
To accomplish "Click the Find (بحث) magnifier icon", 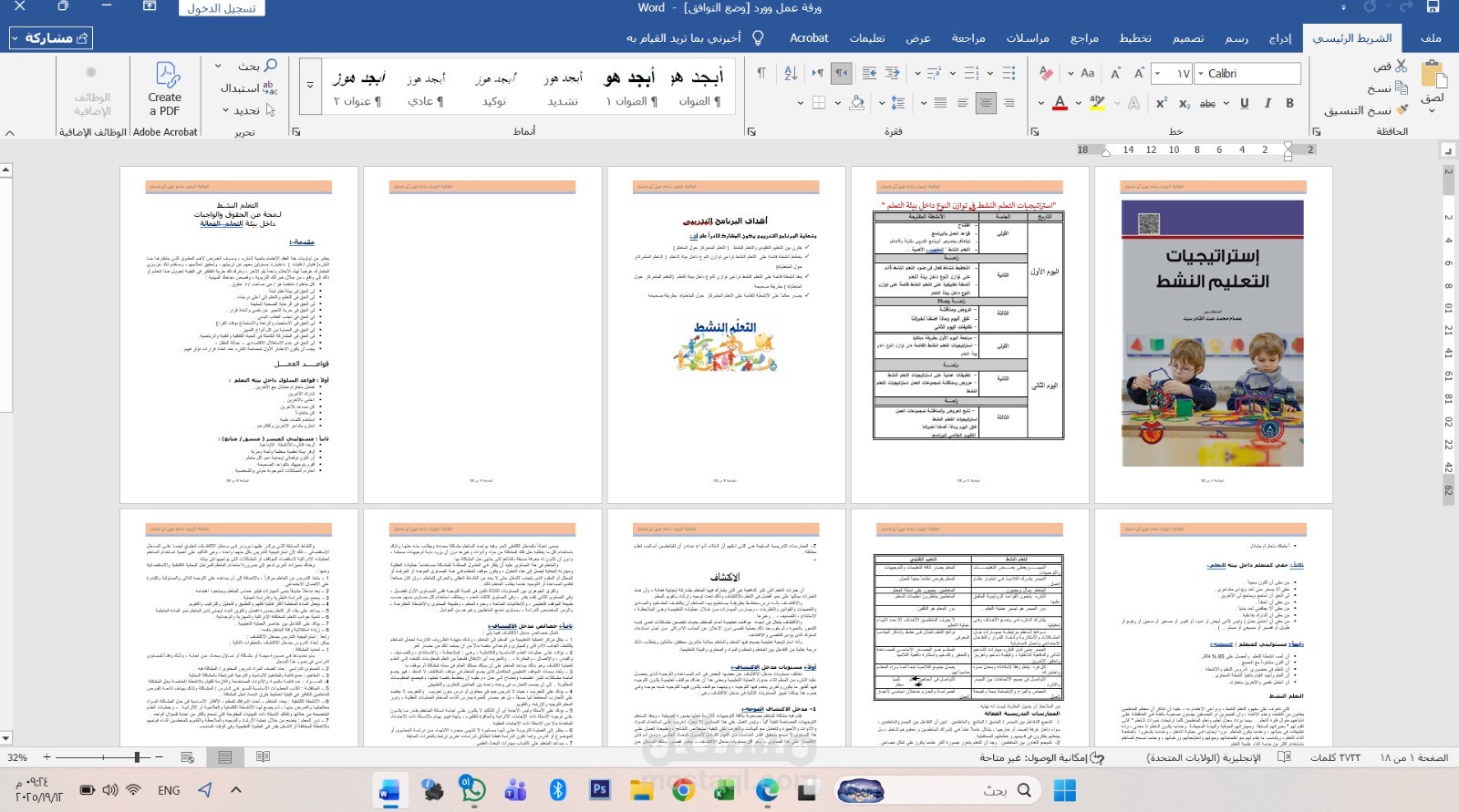I will point(270,66).
